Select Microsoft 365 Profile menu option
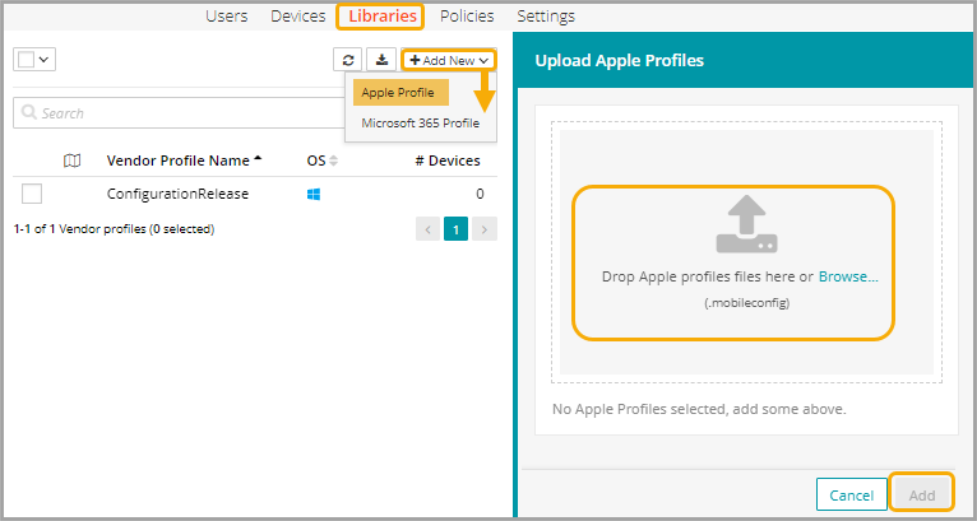Viewport: 977px width, 521px height. 420,123
